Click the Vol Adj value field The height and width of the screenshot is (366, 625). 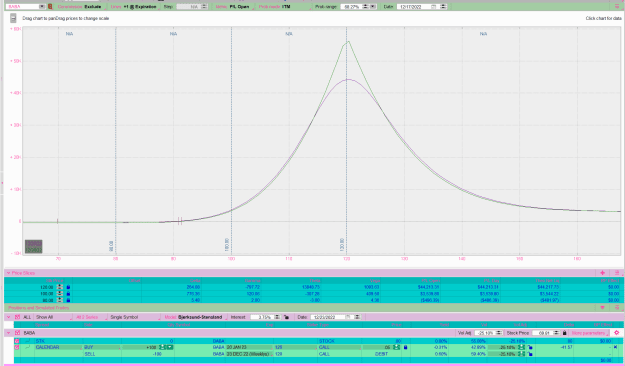[485, 333]
